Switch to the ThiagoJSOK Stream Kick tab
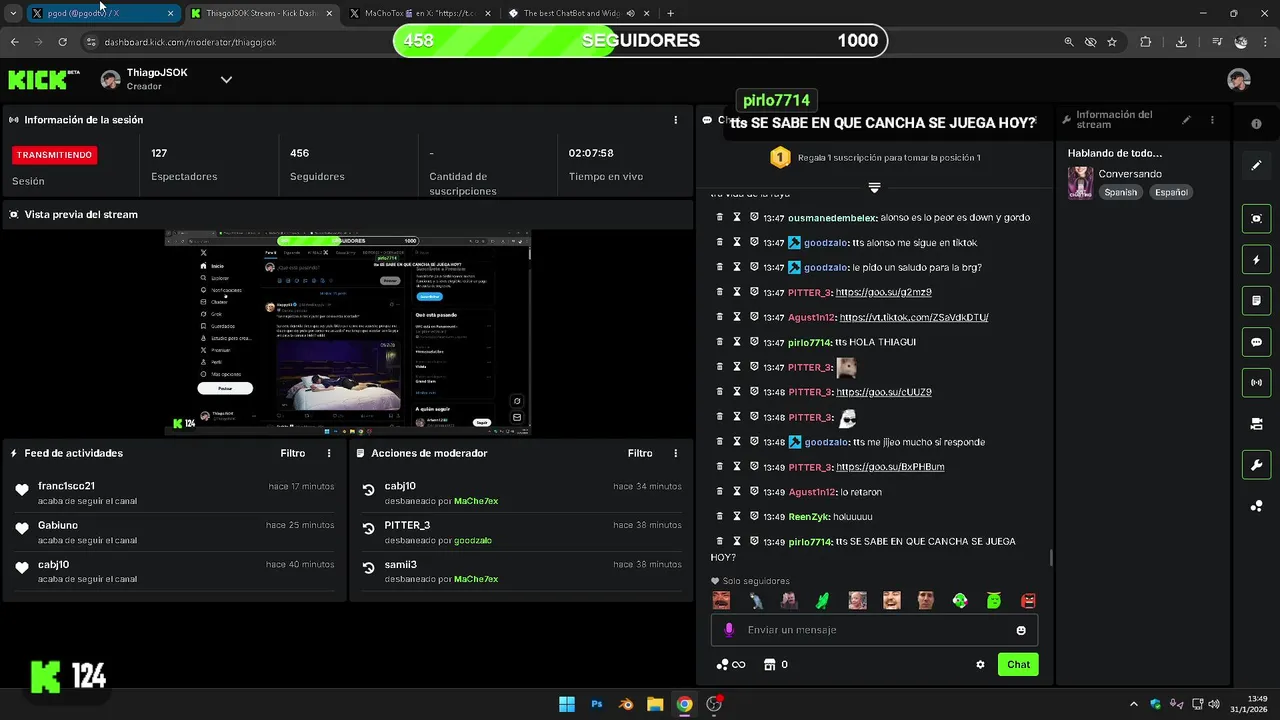 tap(262, 13)
